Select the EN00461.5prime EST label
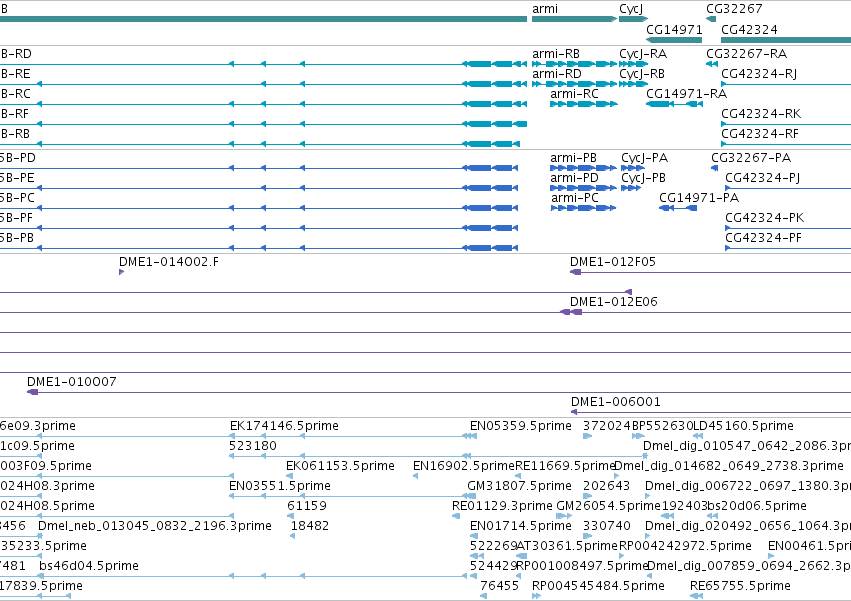851x601 pixels. [x=809, y=546]
